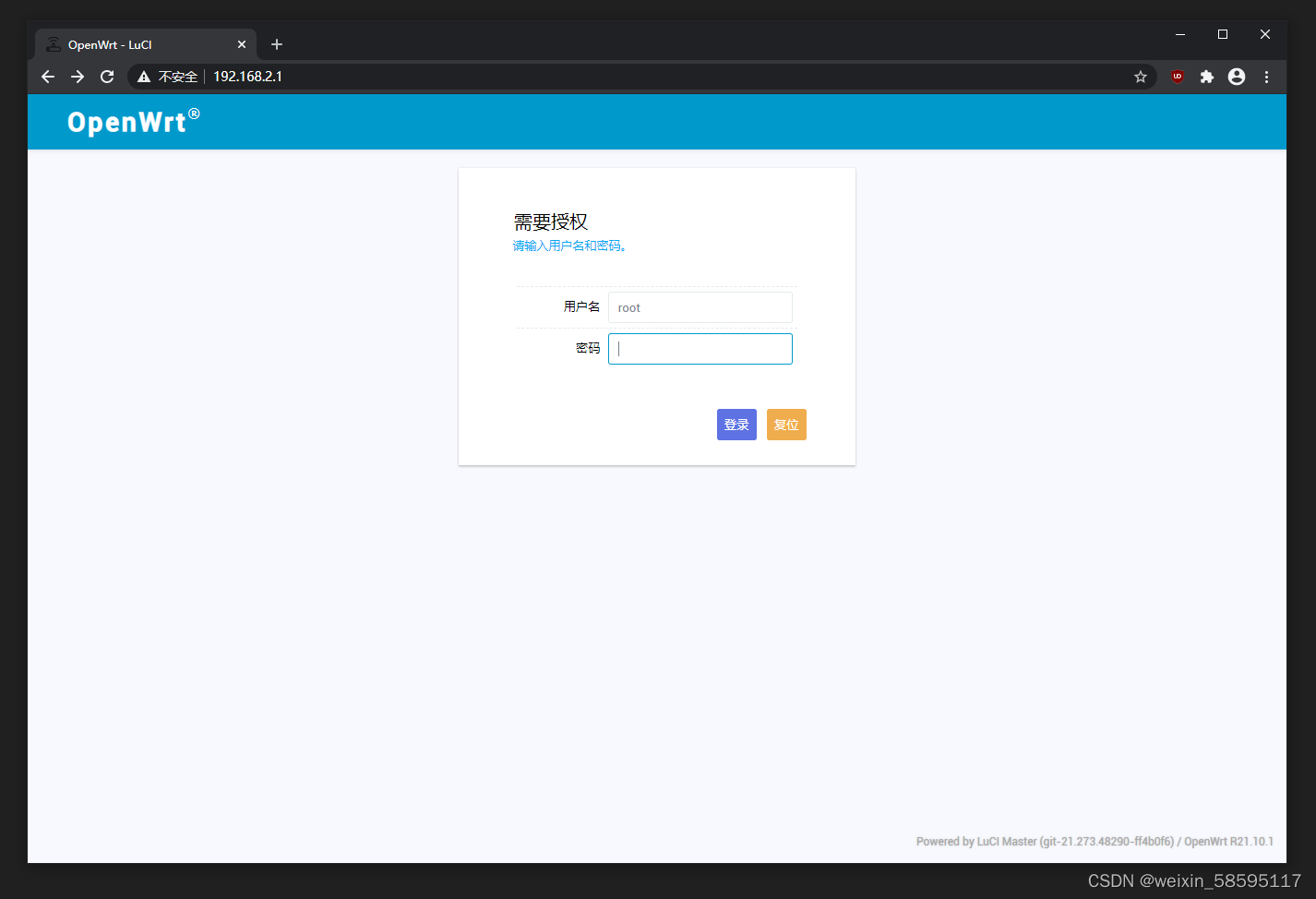Click the browser forward arrow
Viewport: 1316px width, 899px height.
point(78,77)
